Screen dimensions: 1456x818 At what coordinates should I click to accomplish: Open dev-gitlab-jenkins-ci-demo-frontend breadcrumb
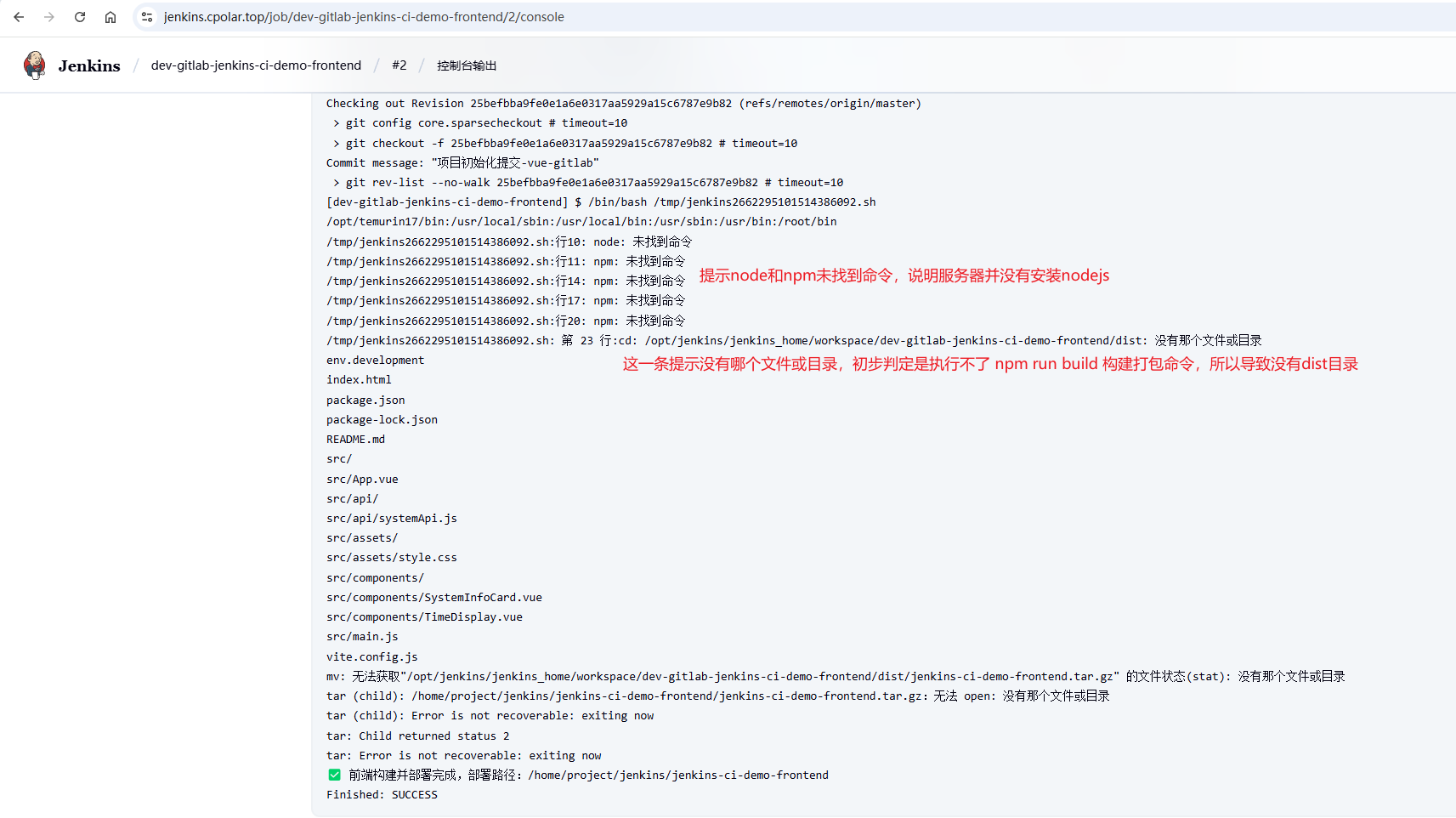tap(256, 65)
